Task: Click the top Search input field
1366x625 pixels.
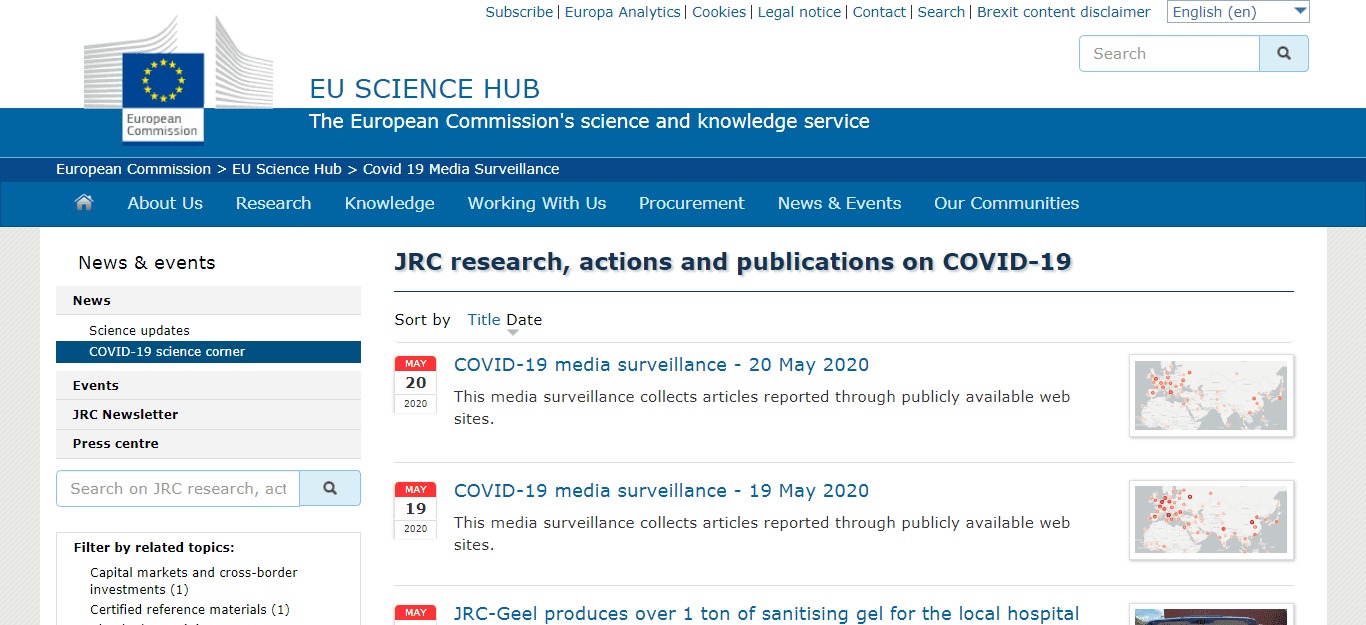Action: click(1169, 54)
